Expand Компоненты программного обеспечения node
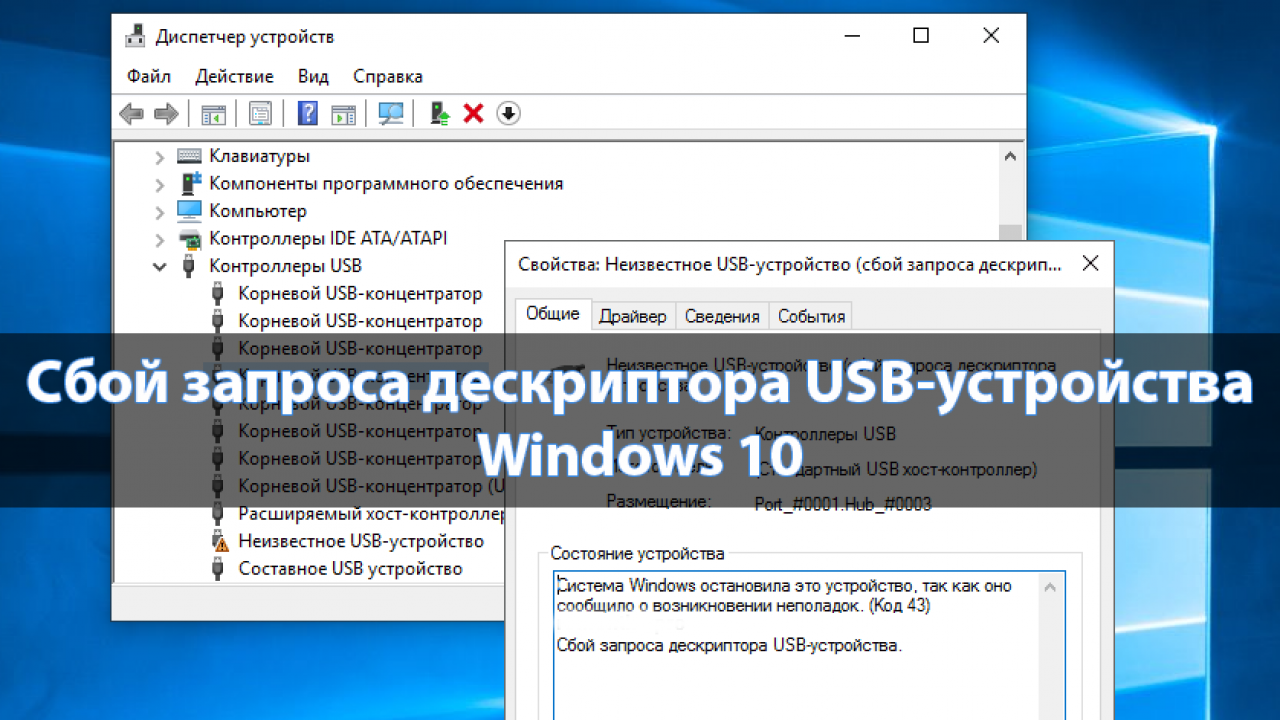Screen dimensions: 1280x720 coord(159,184)
